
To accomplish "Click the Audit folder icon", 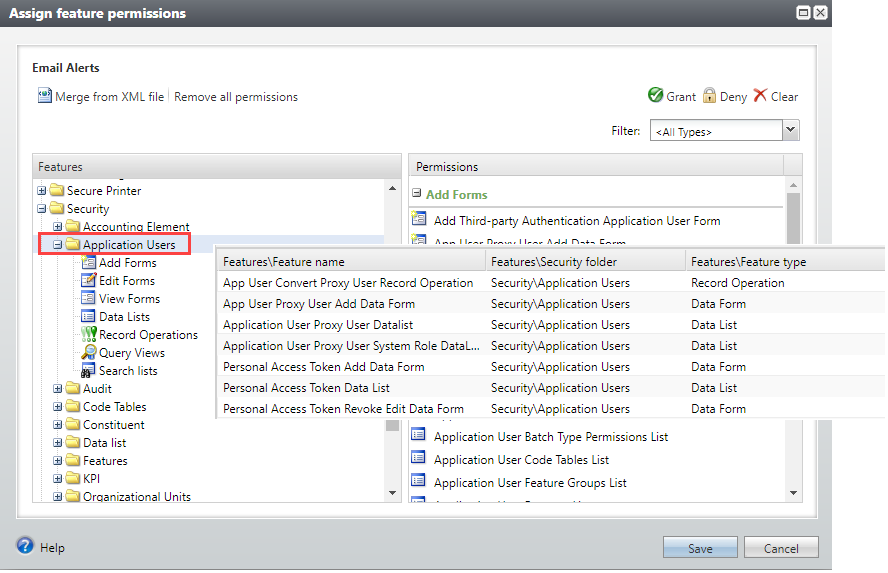I will [72, 388].
